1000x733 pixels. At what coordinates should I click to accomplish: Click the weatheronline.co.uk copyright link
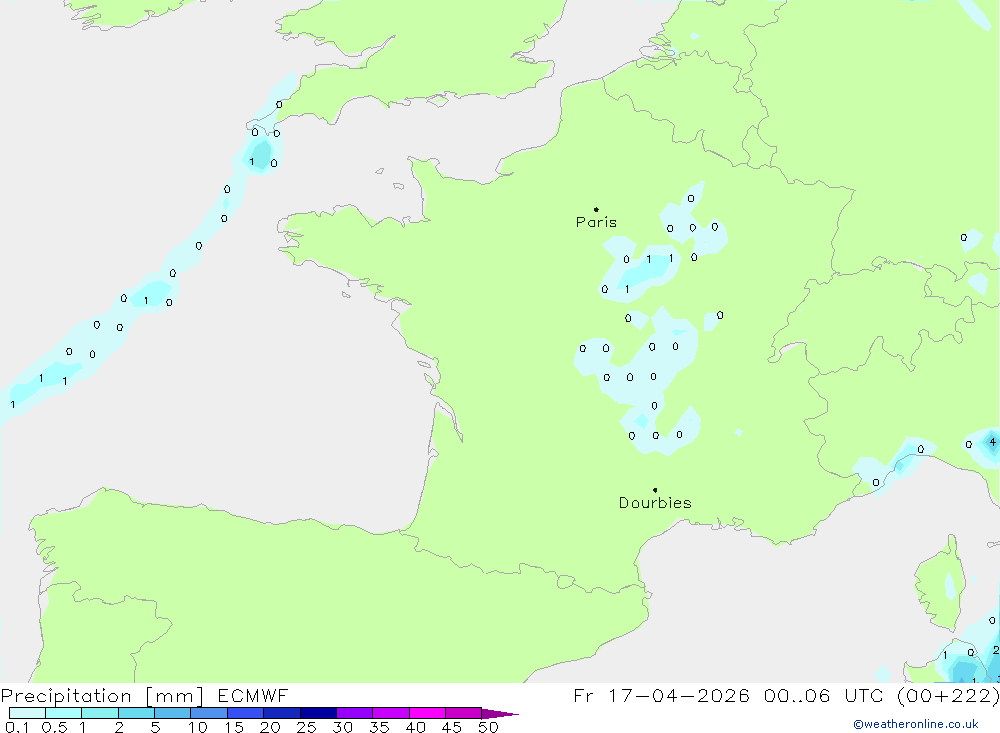[x=915, y=724]
